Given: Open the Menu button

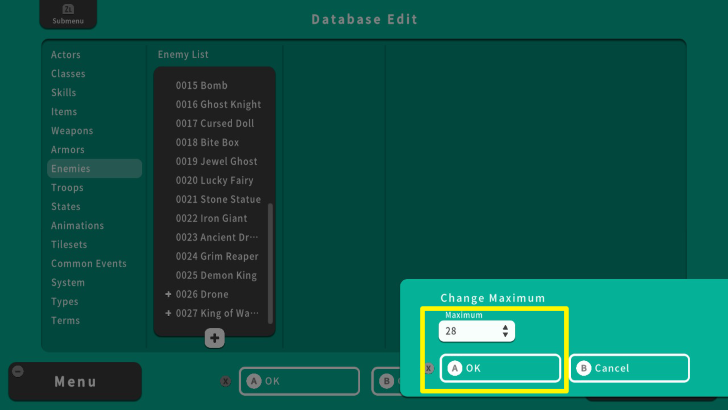Looking at the screenshot, I should click(x=75, y=381).
